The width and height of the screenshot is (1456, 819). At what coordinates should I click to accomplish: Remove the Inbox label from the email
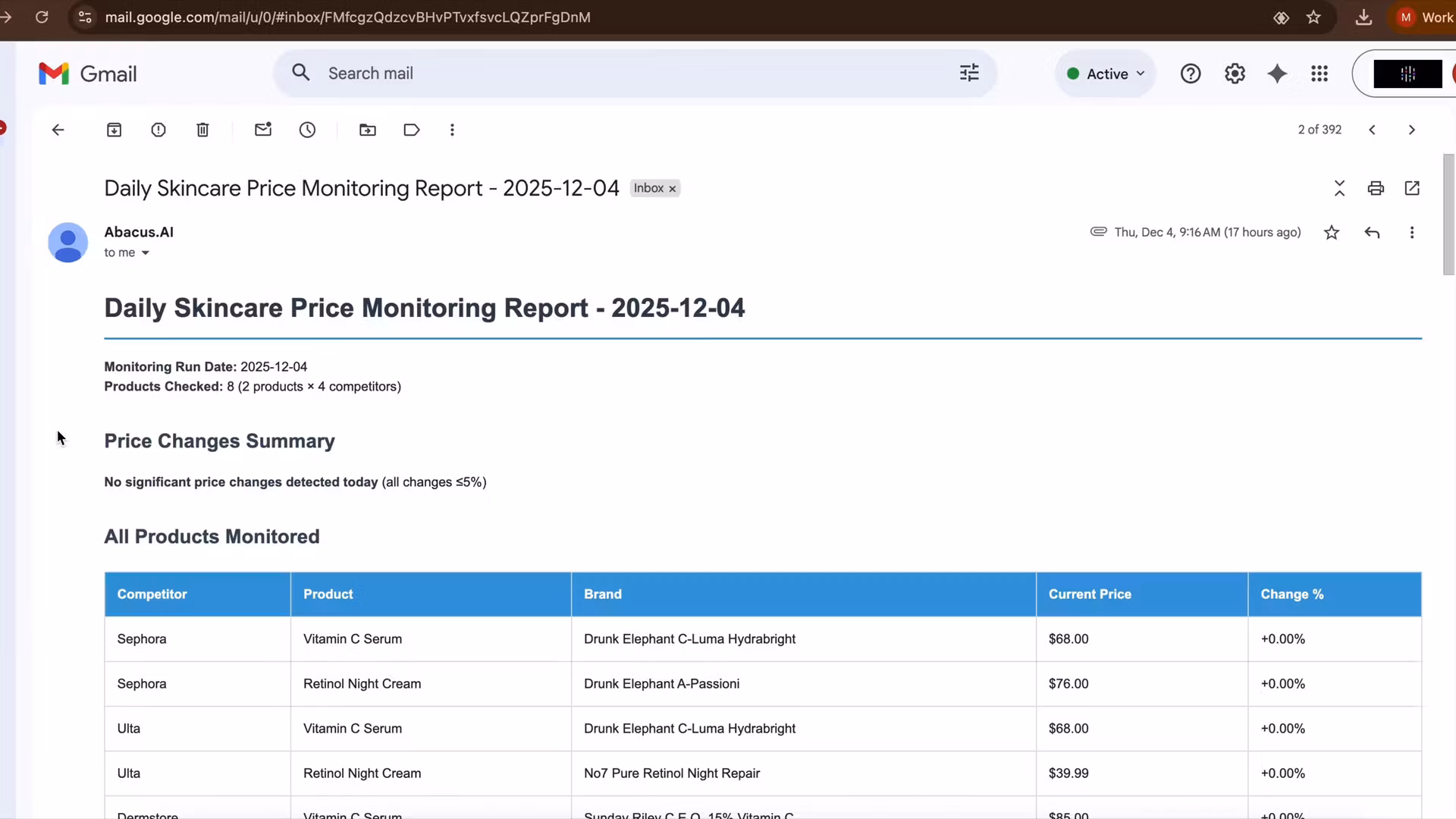click(x=672, y=189)
